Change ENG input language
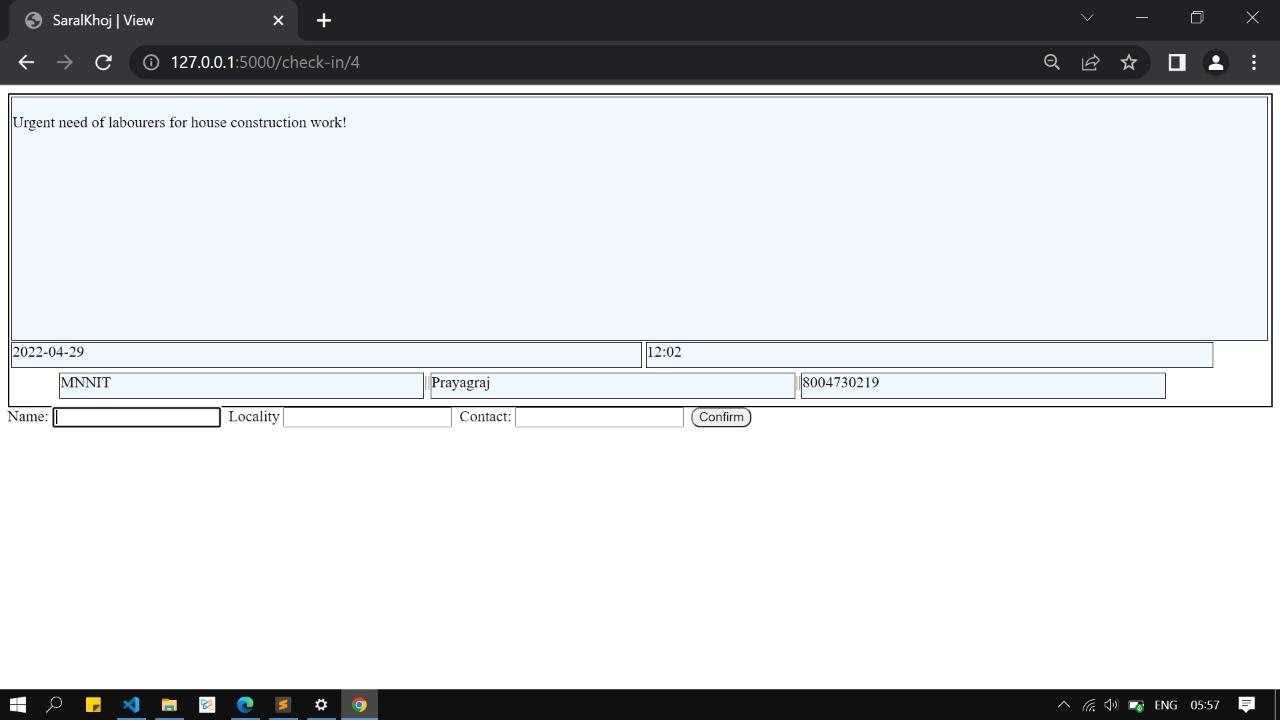 click(1166, 705)
